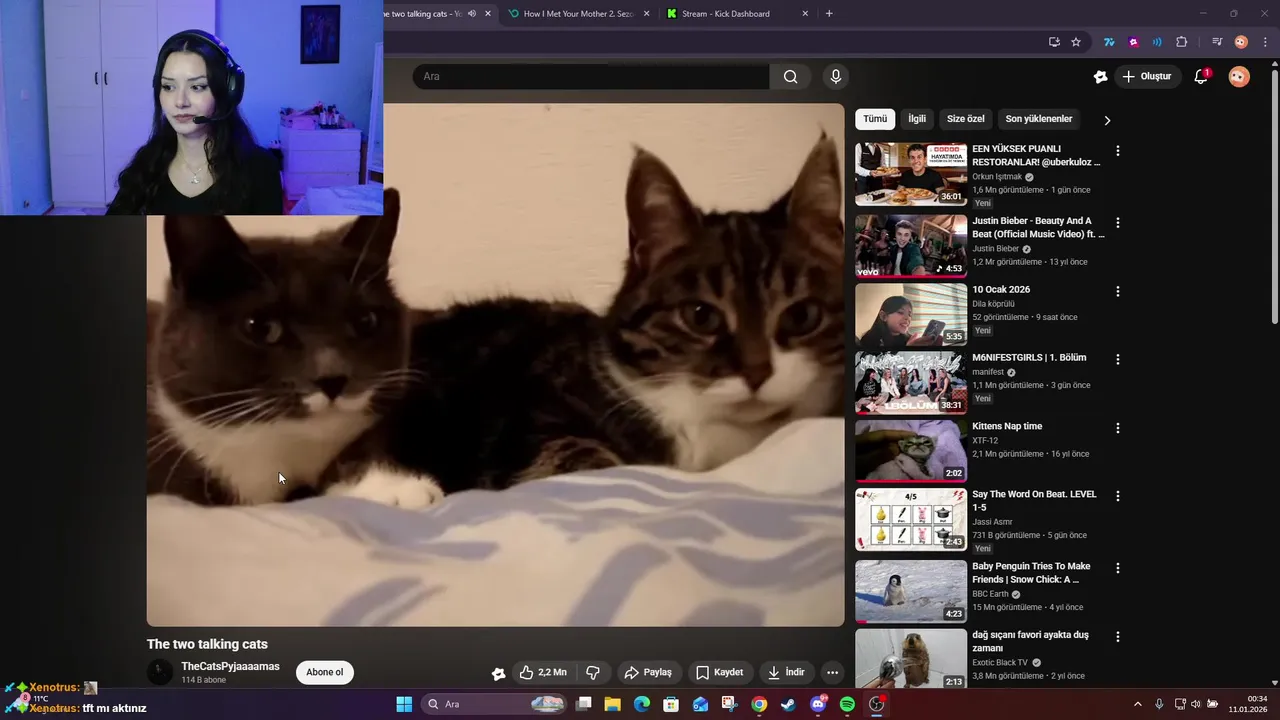Select the Son yüklenenler filter chip
This screenshot has height=720, width=1280.
(x=1039, y=119)
